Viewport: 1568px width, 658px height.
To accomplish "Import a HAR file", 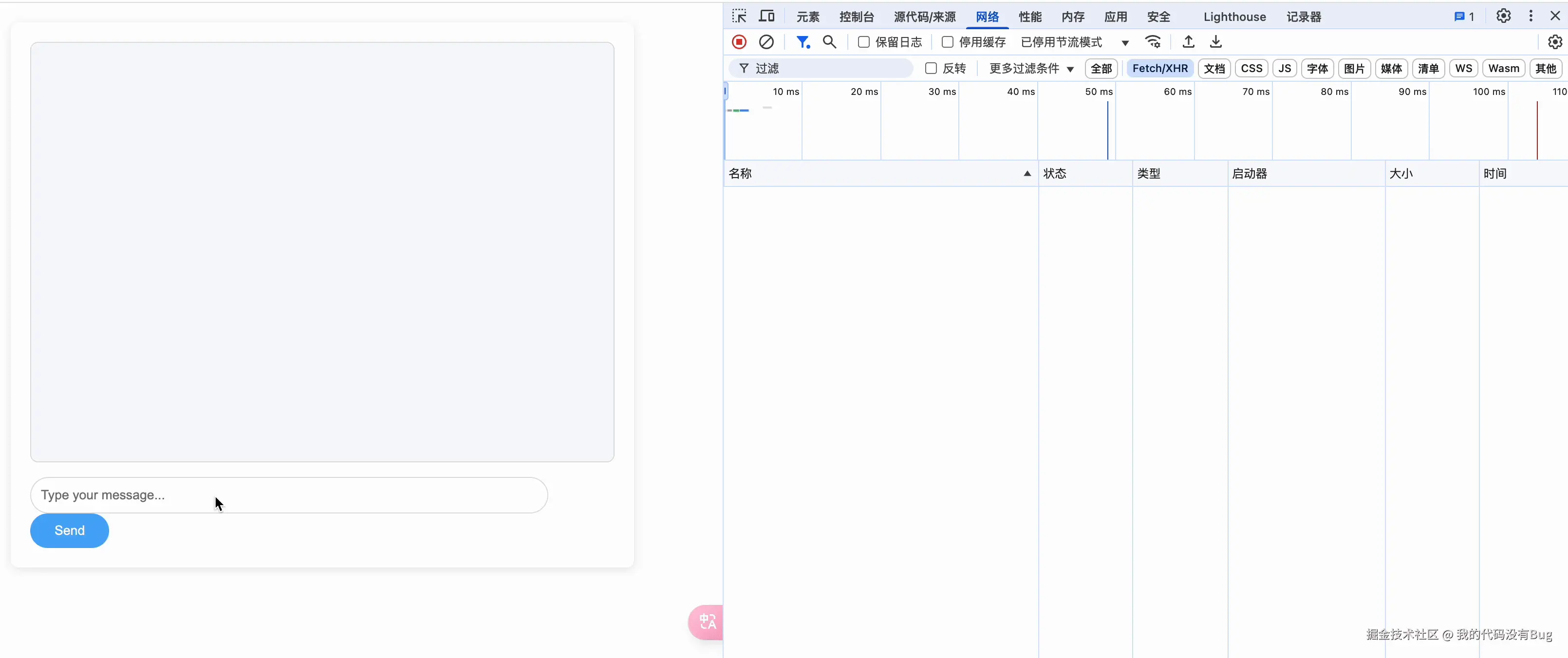I will coord(1188,41).
